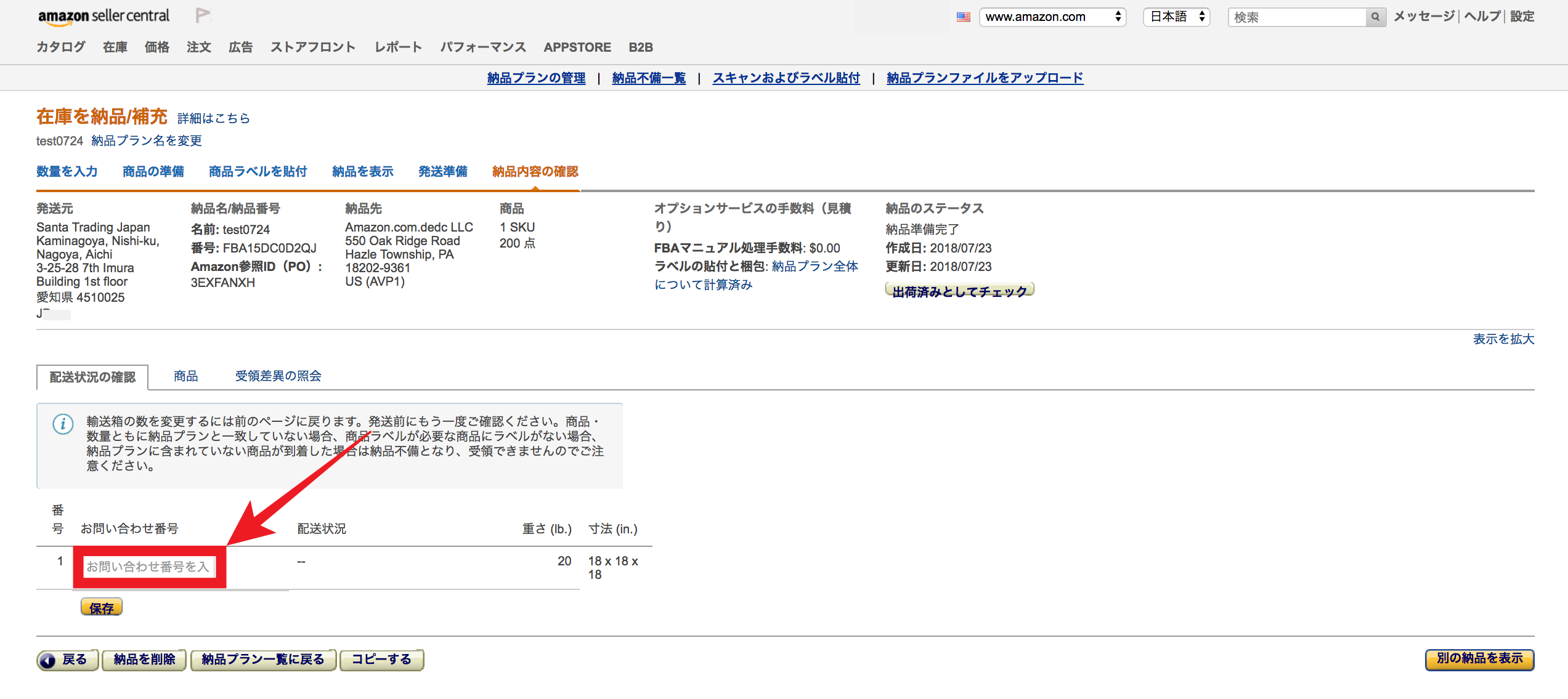Go to the 商品ラベルを貼付 step
Image resolution: width=1568 pixels, height=699 pixels.
[x=258, y=172]
